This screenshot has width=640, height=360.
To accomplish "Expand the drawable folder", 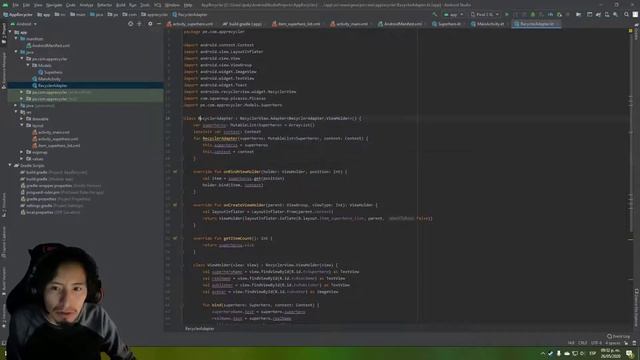I will click(x=22, y=119).
